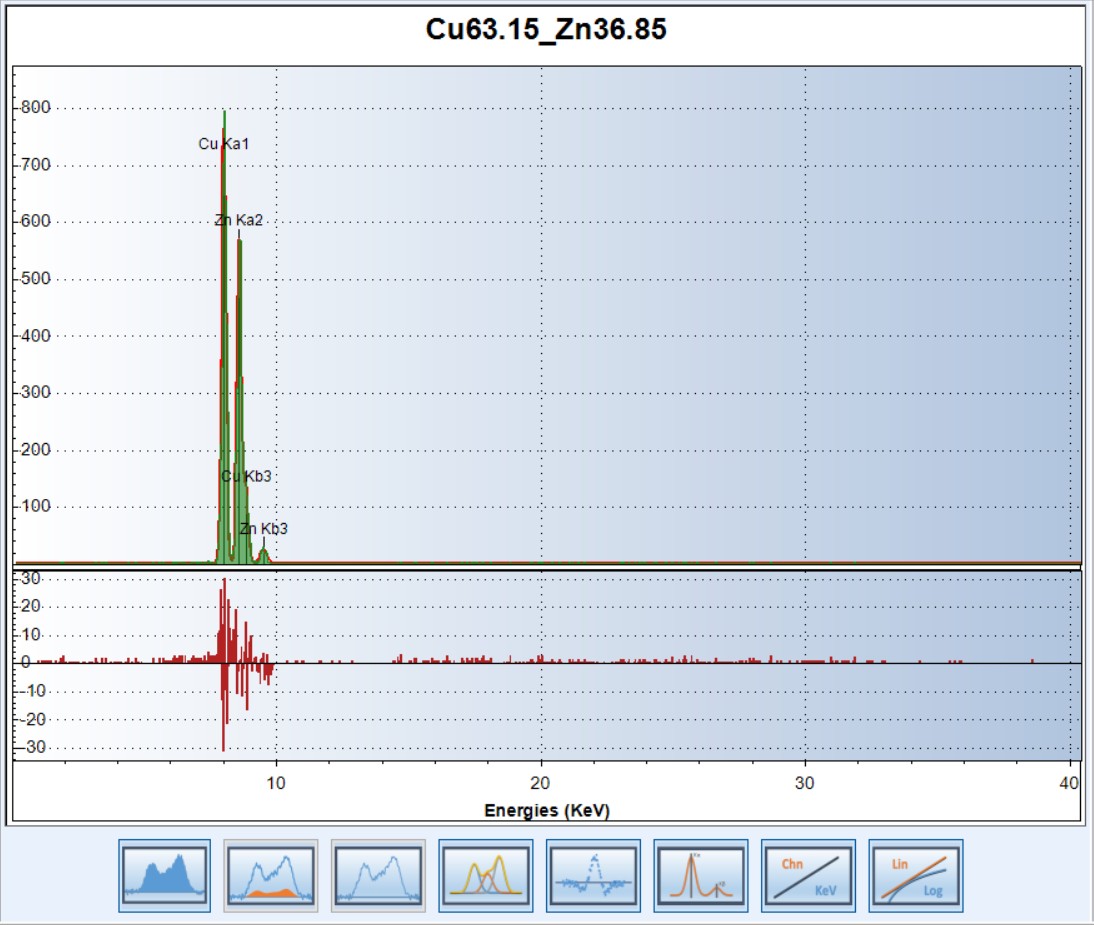Switch x-axis between Chn and KeV

click(809, 875)
